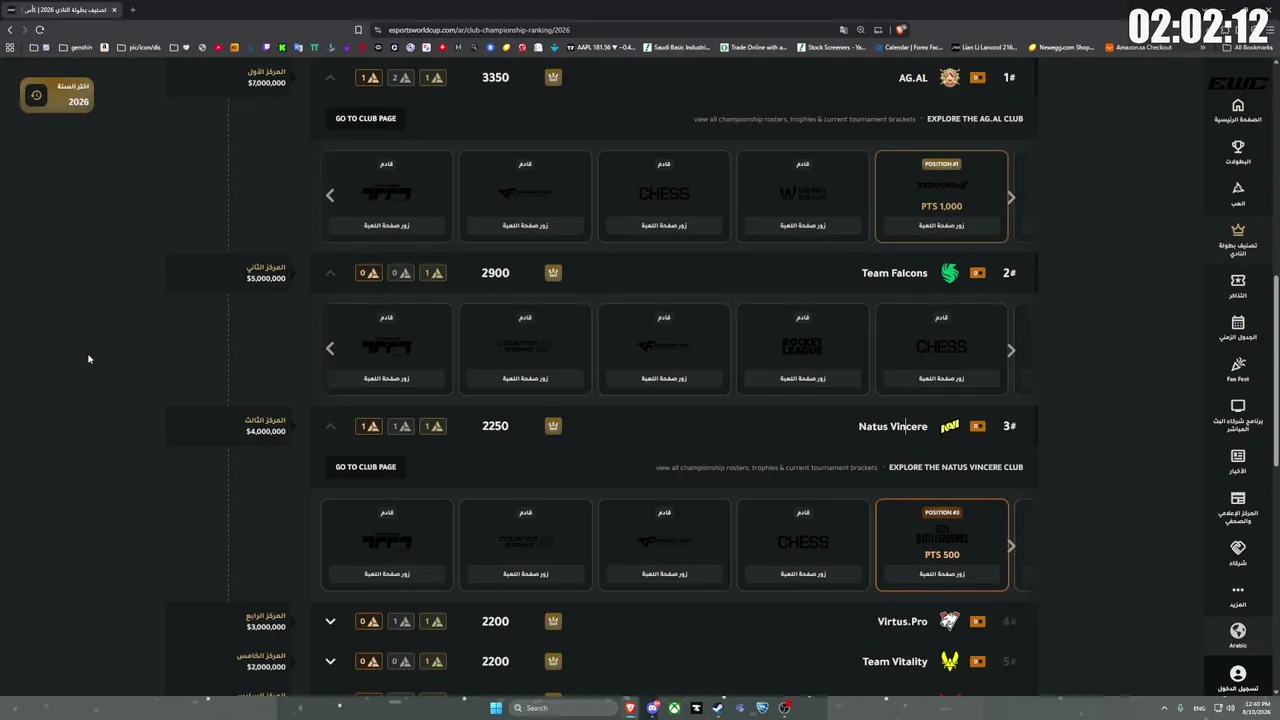
Task: Click the Natus Vincere club logo
Action: click(x=949, y=426)
